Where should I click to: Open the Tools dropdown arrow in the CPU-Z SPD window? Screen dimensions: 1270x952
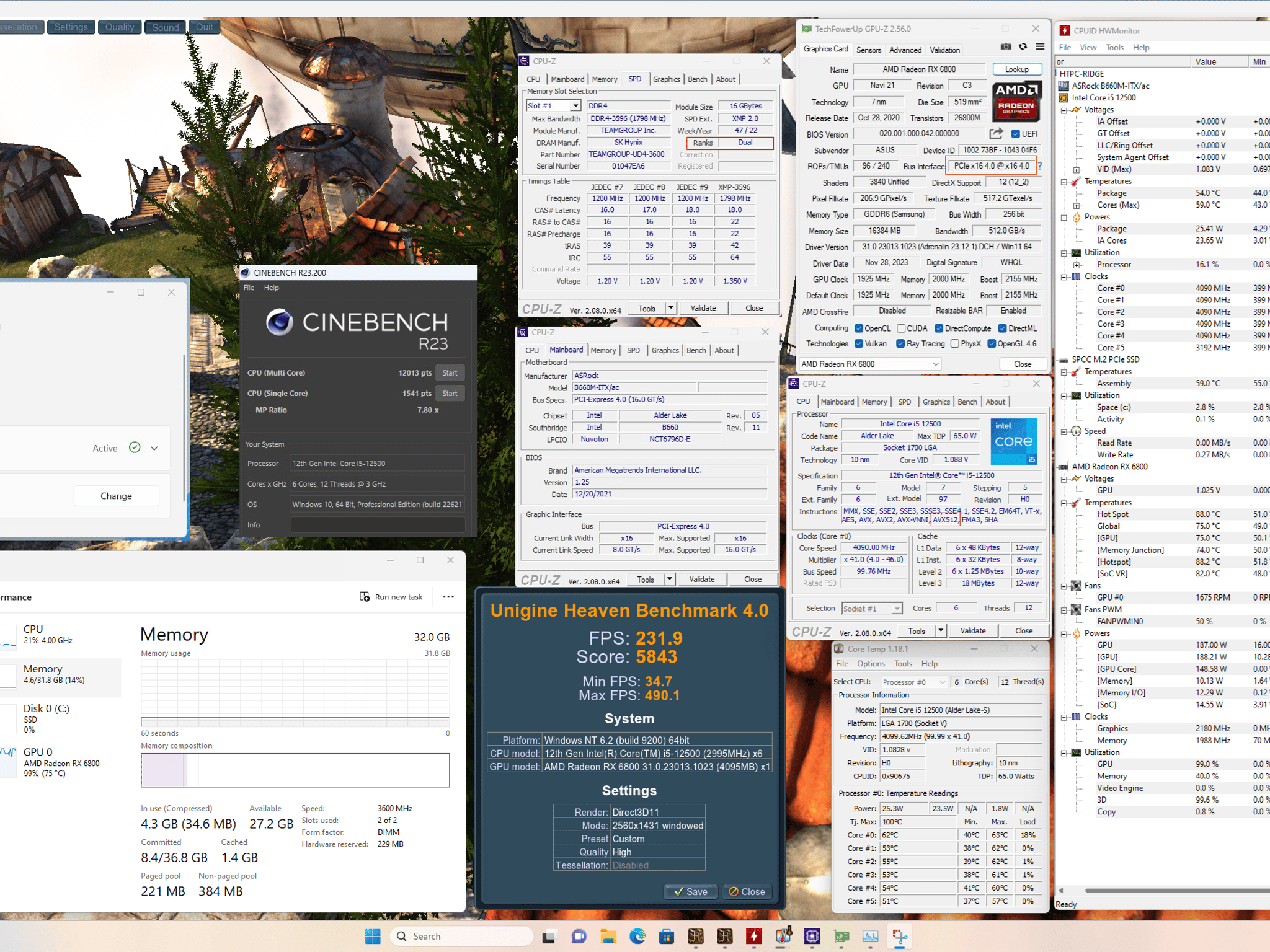pos(670,308)
